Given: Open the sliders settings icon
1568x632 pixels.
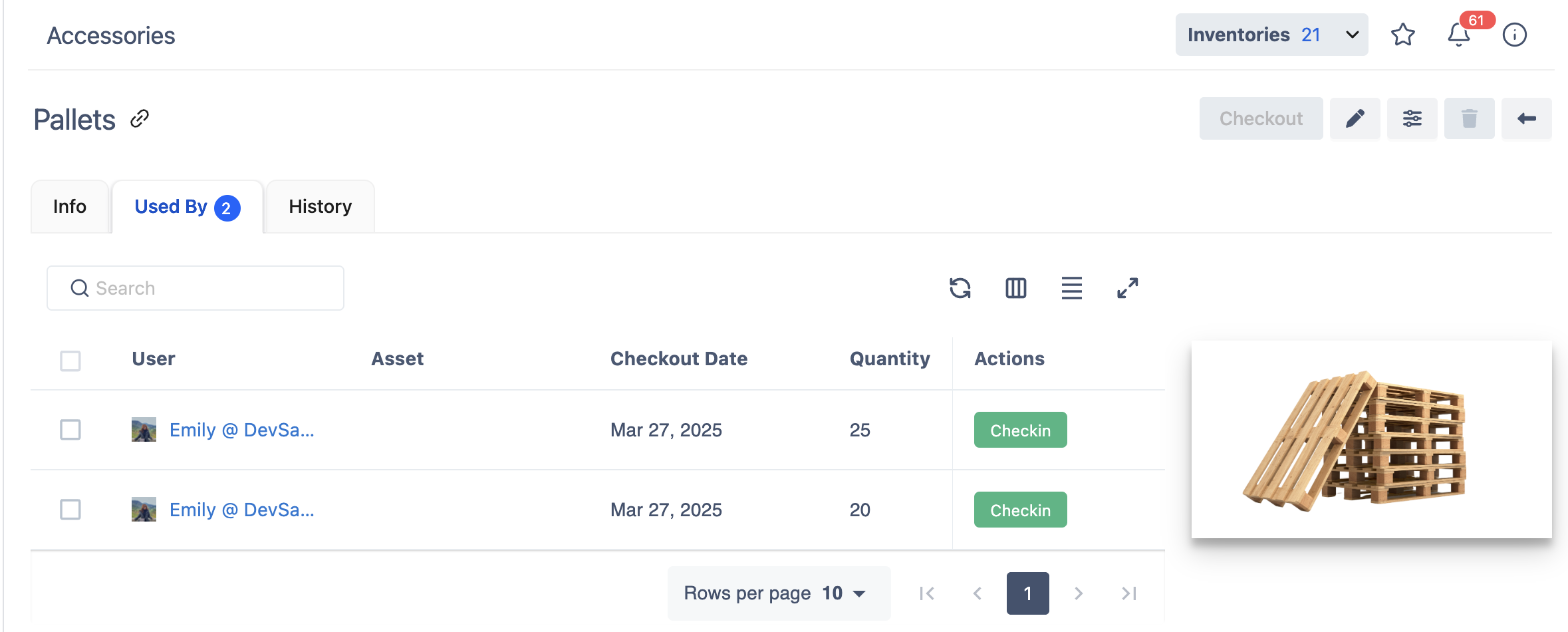Looking at the screenshot, I should point(1412,118).
